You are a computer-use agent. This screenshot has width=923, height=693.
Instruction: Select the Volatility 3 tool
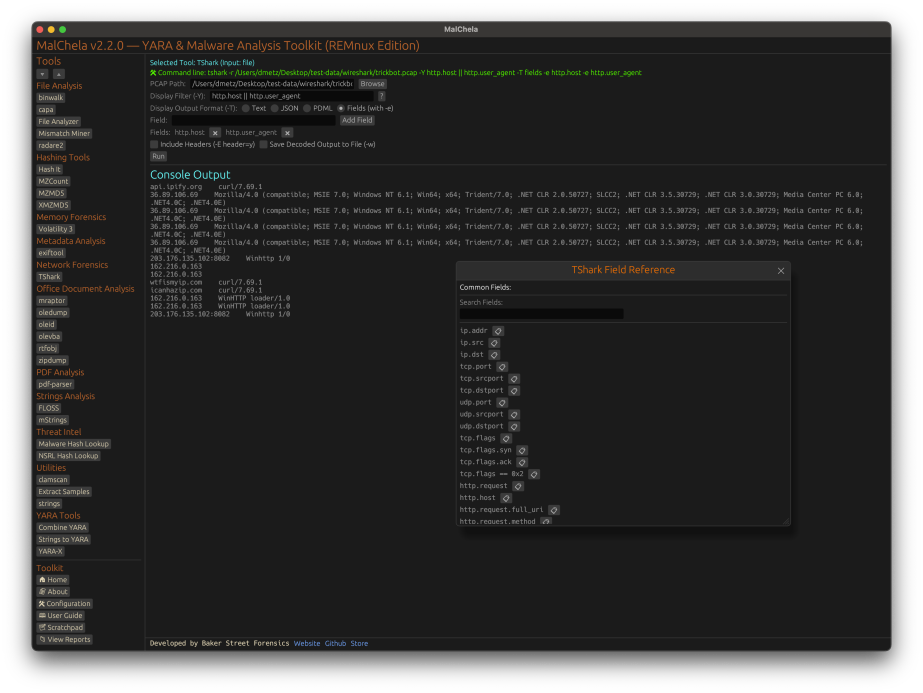(x=56, y=229)
